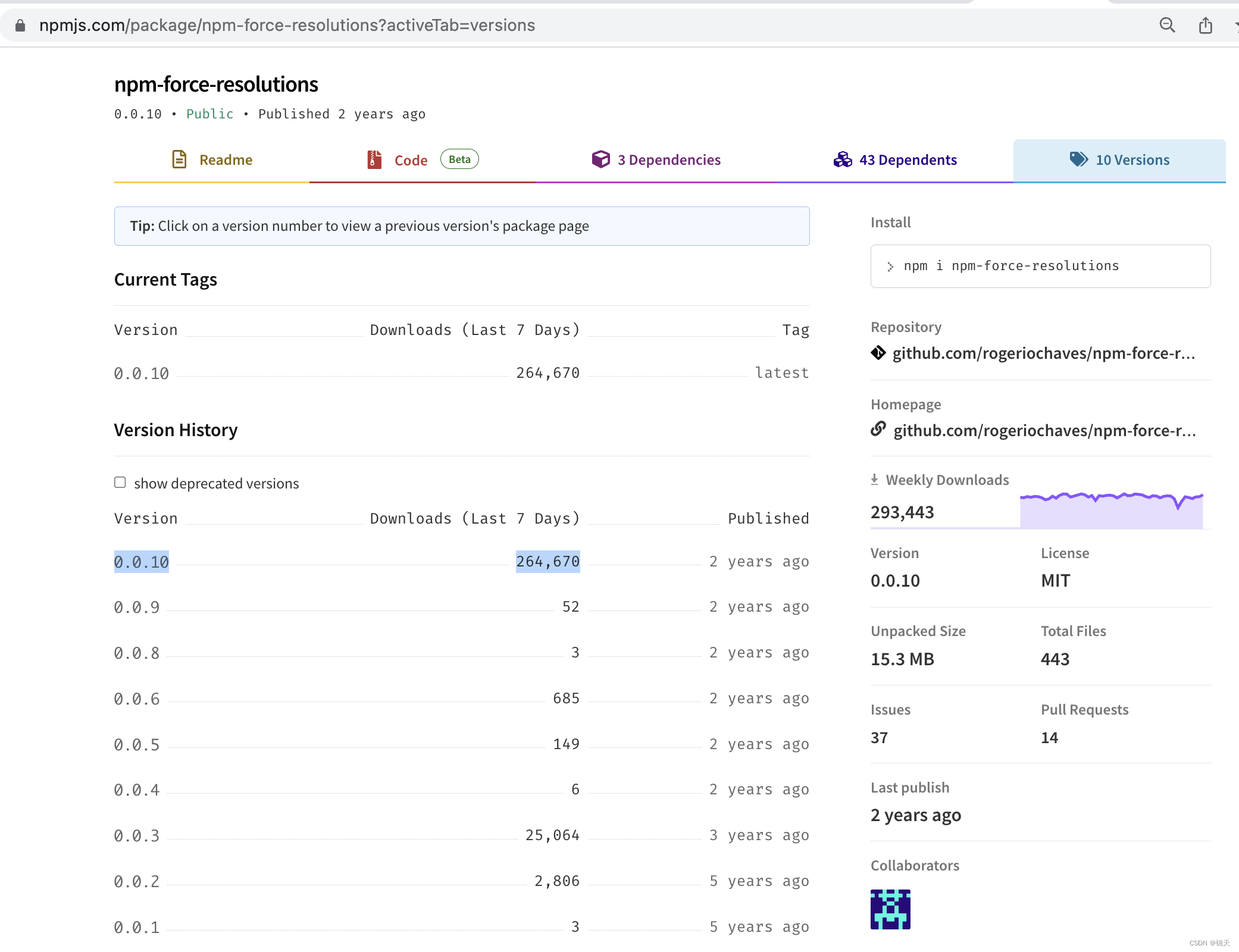This screenshot has height=952, width=1239.
Task: Click the 443 total files value
Action: [x=1055, y=659]
